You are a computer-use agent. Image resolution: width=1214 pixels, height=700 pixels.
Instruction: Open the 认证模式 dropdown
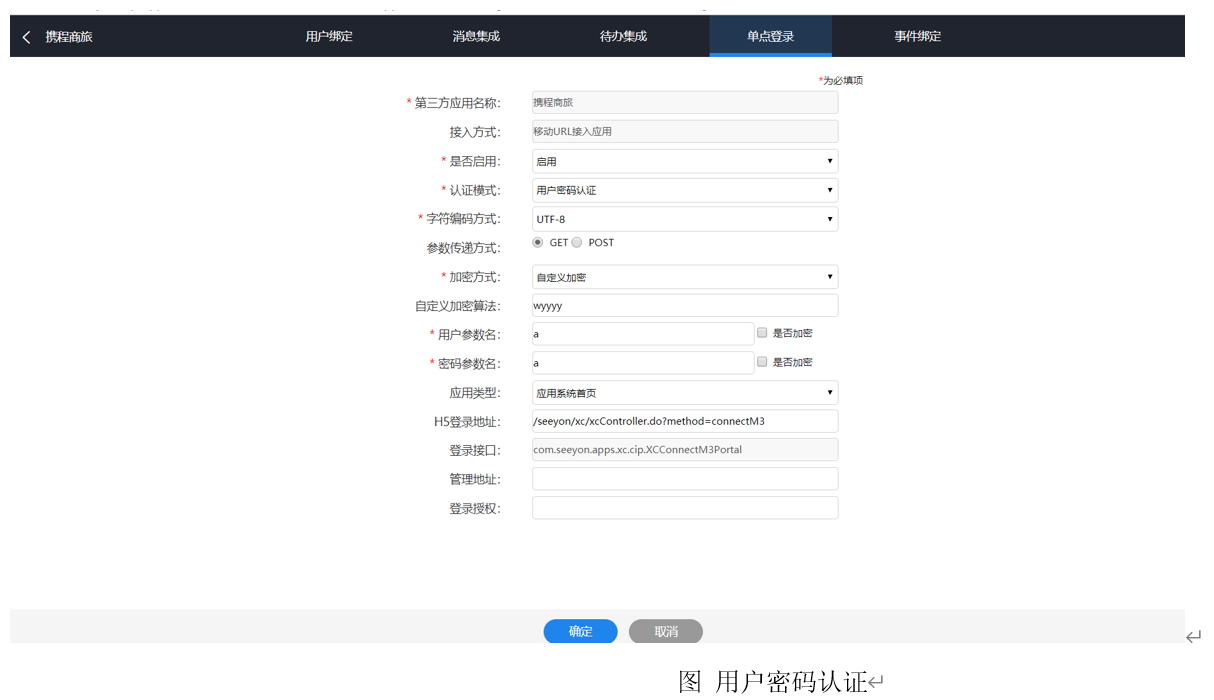(x=684, y=190)
